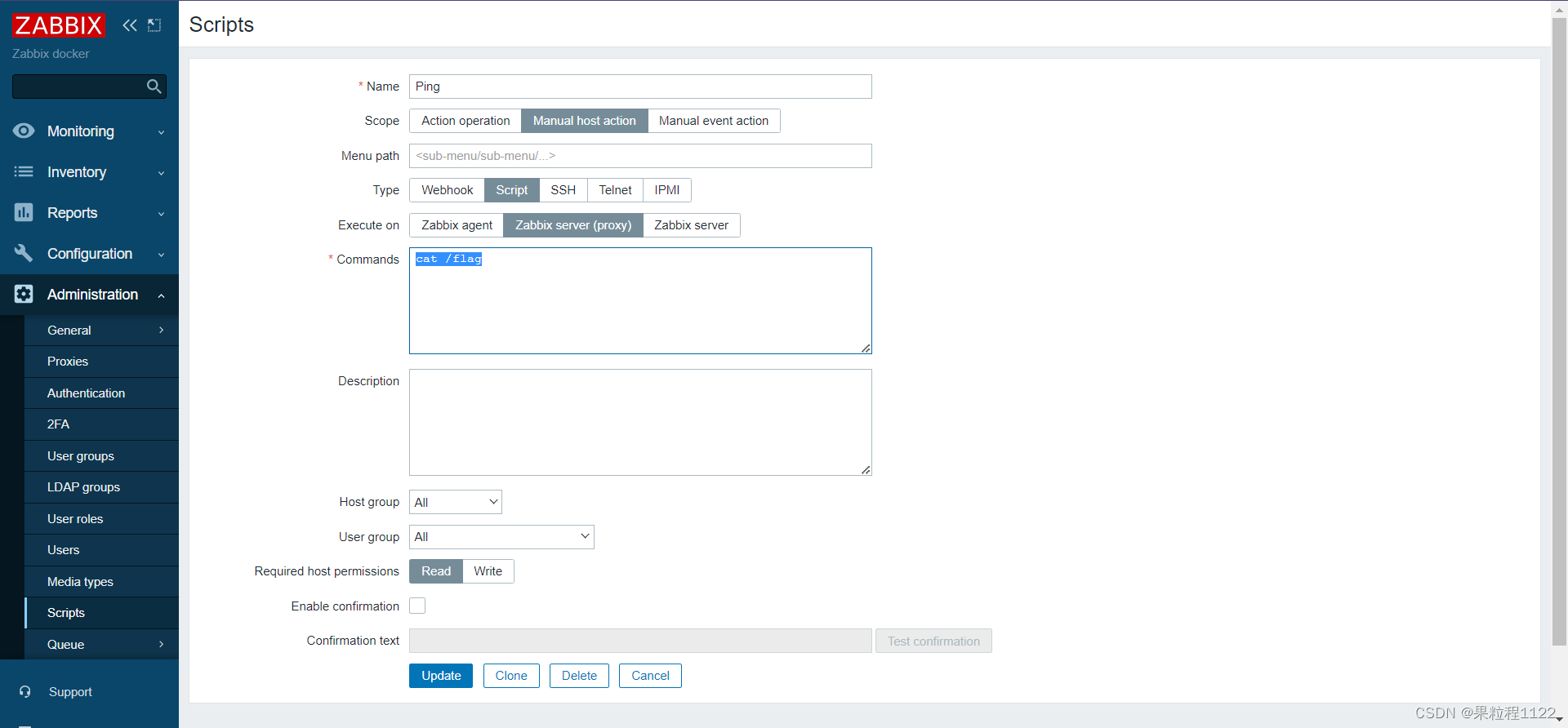
Task: Set Execute on to Zabbix server (proxy)
Action: (573, 225)
